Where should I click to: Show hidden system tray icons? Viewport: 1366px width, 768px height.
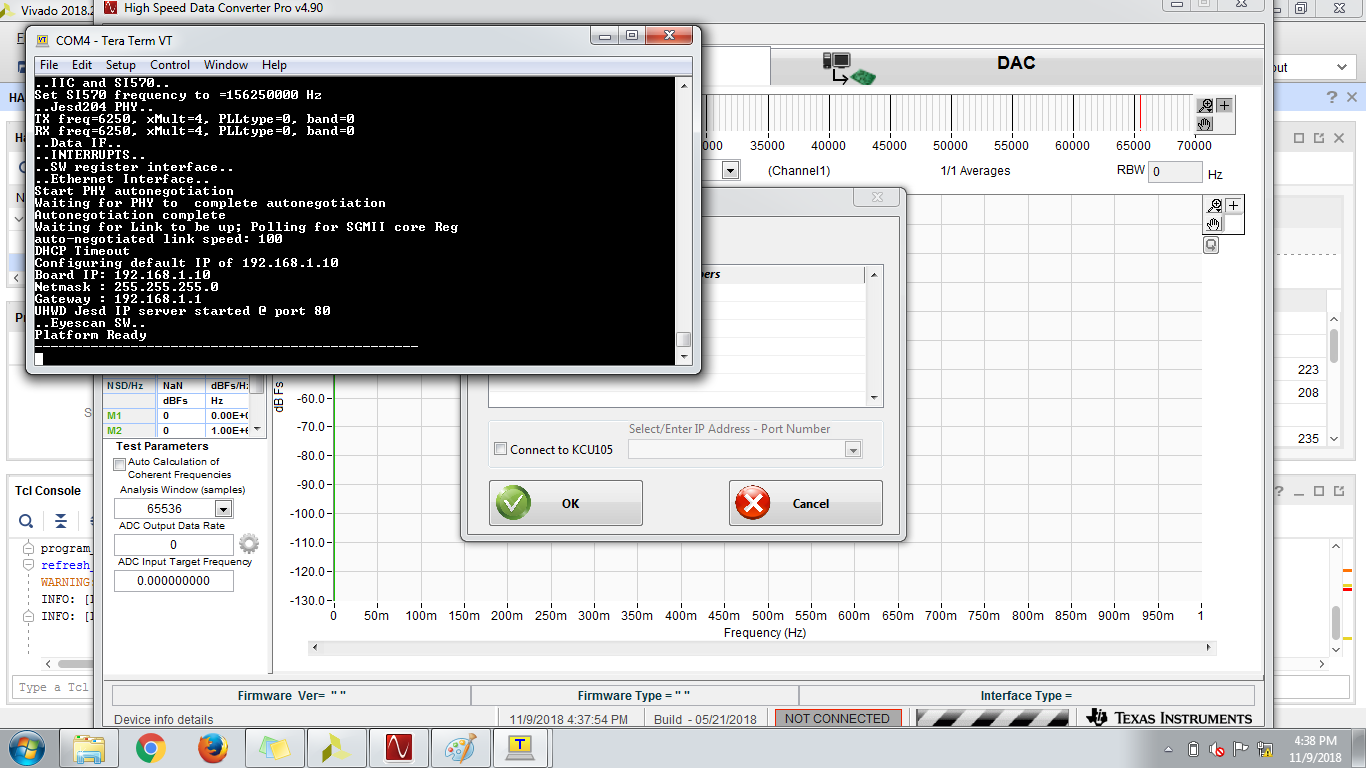[x=1169, y=749]
